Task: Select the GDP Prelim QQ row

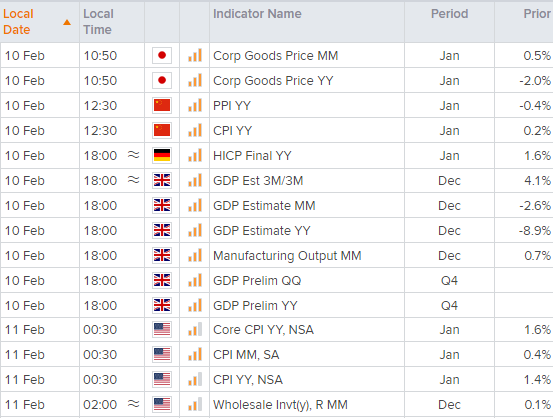Action: click(x=276, y=280)
